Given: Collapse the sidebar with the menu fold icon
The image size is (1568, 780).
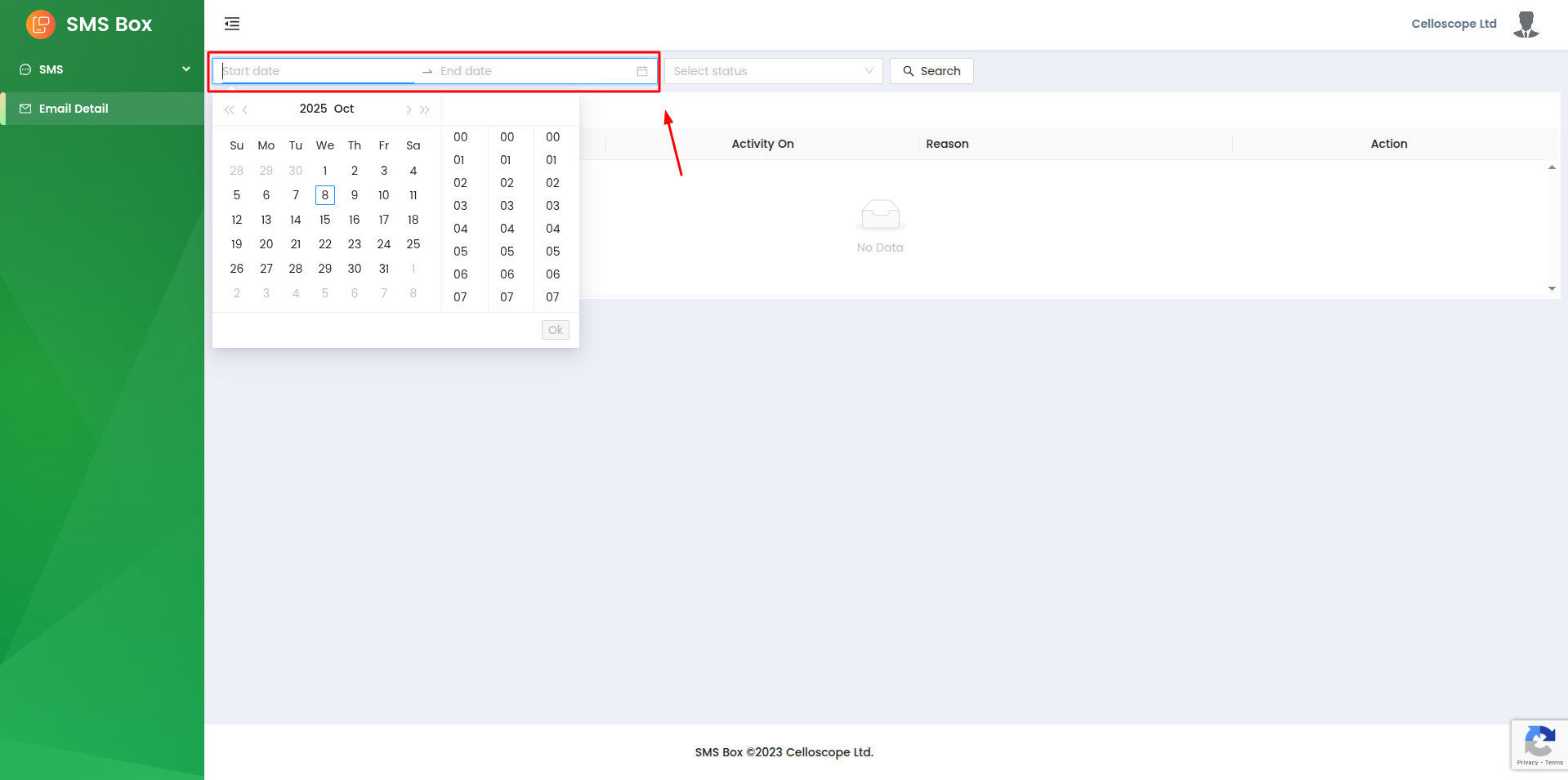Looking at the screenshot, I should click(x=232, y=24).
